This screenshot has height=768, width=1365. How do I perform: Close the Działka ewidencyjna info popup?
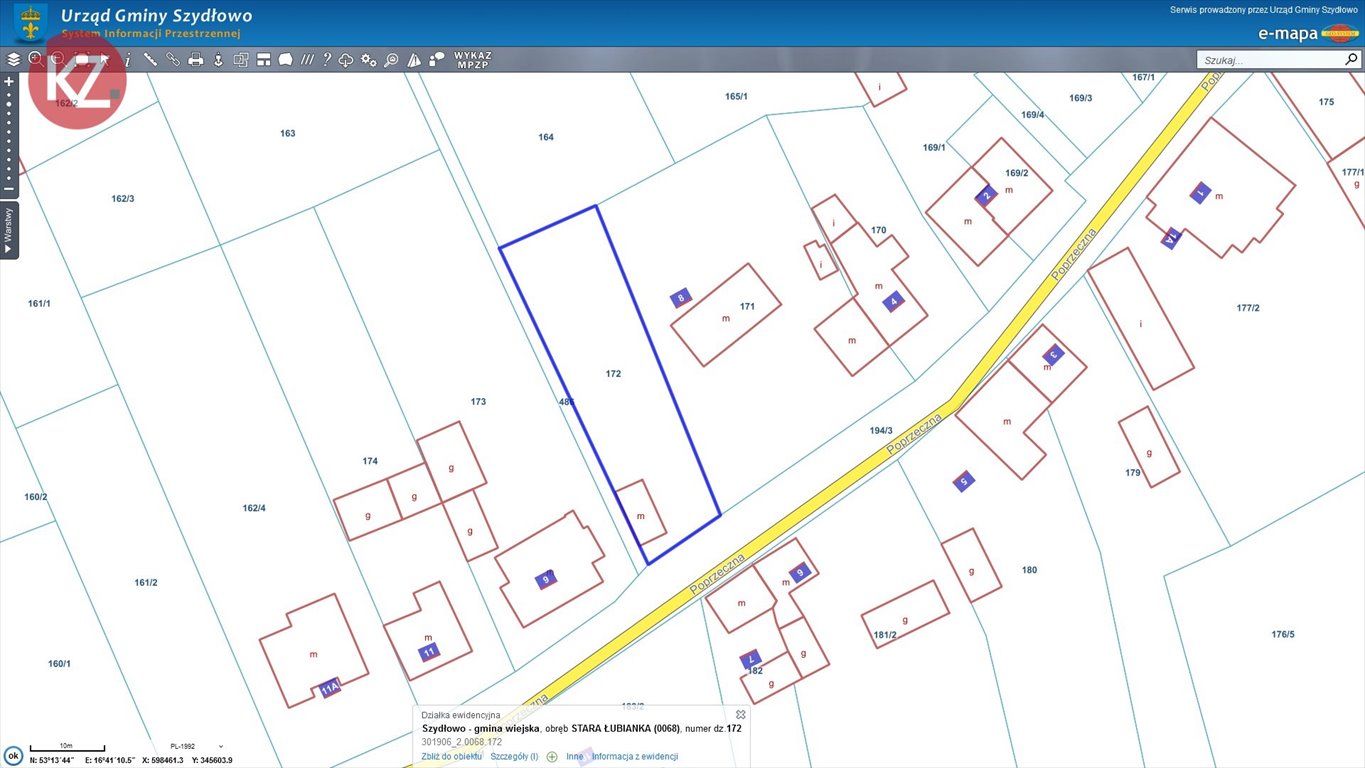741,715
